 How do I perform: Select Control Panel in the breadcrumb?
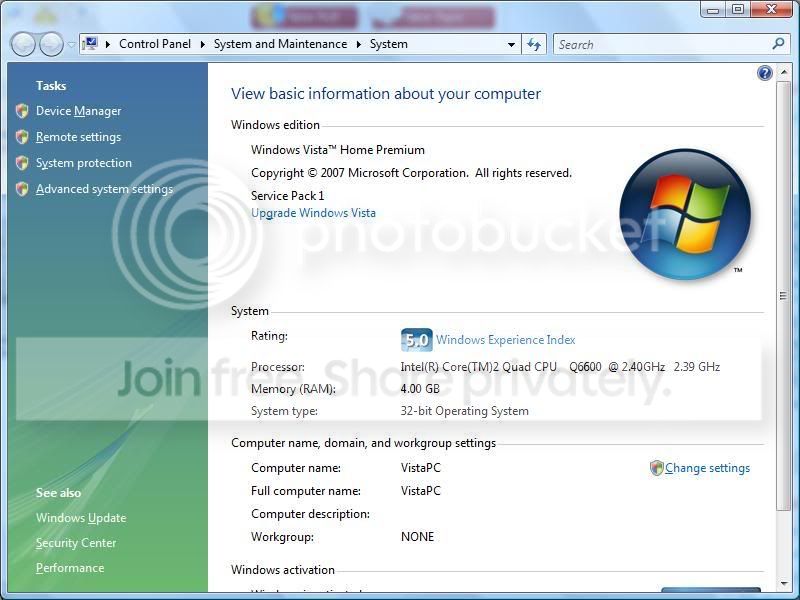tap(155, 44)
